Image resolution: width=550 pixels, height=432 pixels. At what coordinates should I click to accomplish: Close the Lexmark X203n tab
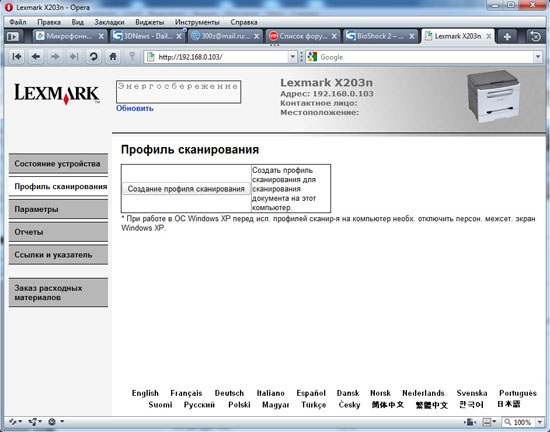tap(489, 36)
